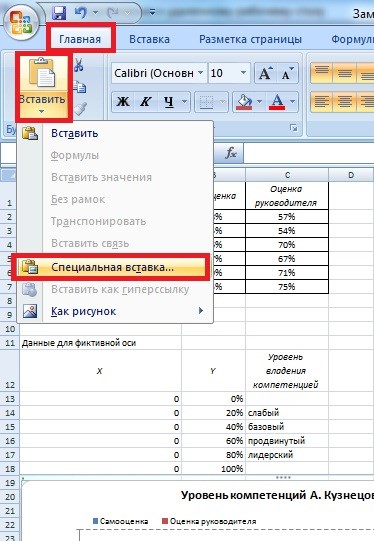This screenshot has height=541, width=374.
Task: Select column D header
Action: pyautogui.click(x=351, y=175)
